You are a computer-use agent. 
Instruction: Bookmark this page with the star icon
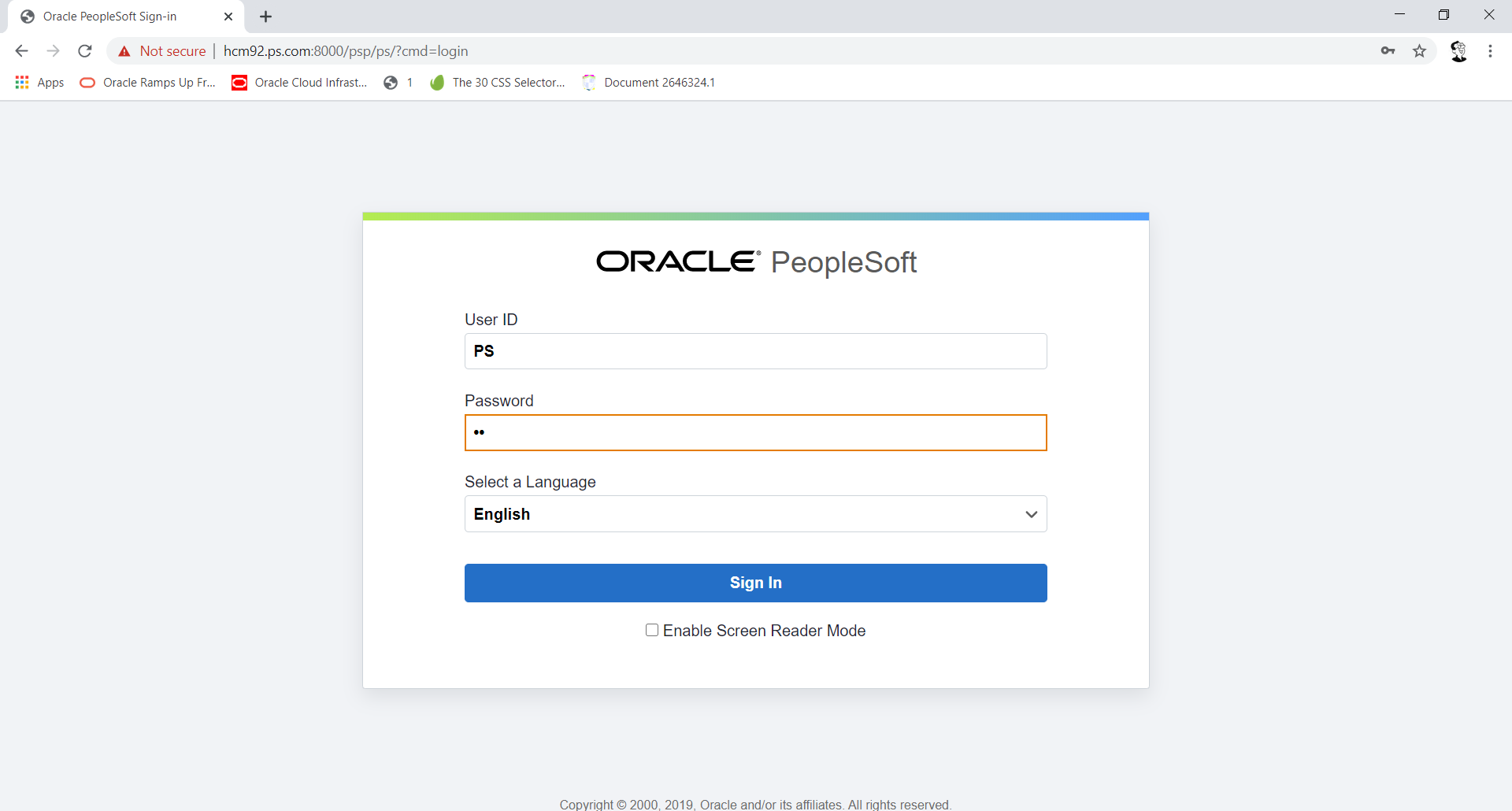click(x=1419, y=51)
